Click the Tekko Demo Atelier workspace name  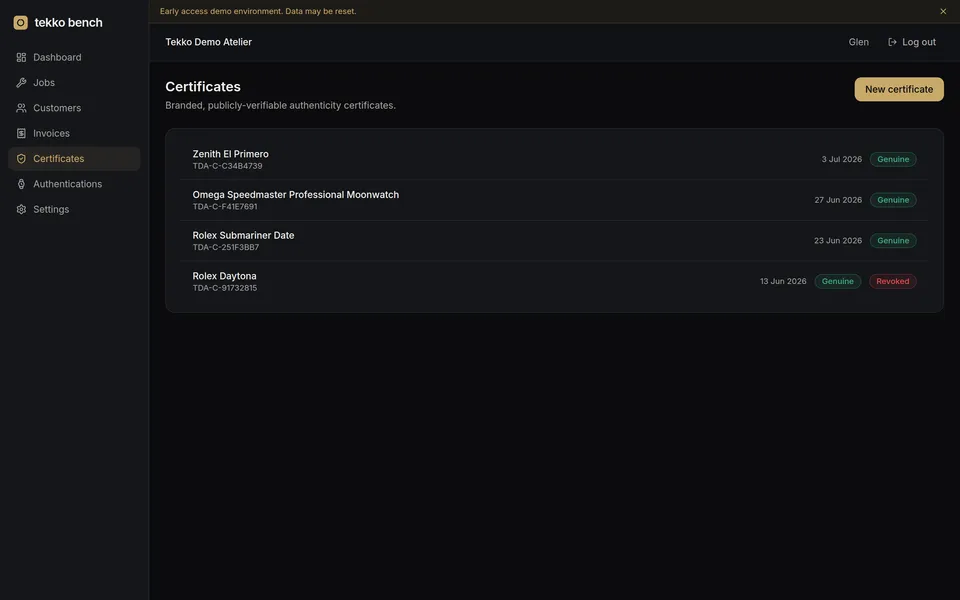208,42
